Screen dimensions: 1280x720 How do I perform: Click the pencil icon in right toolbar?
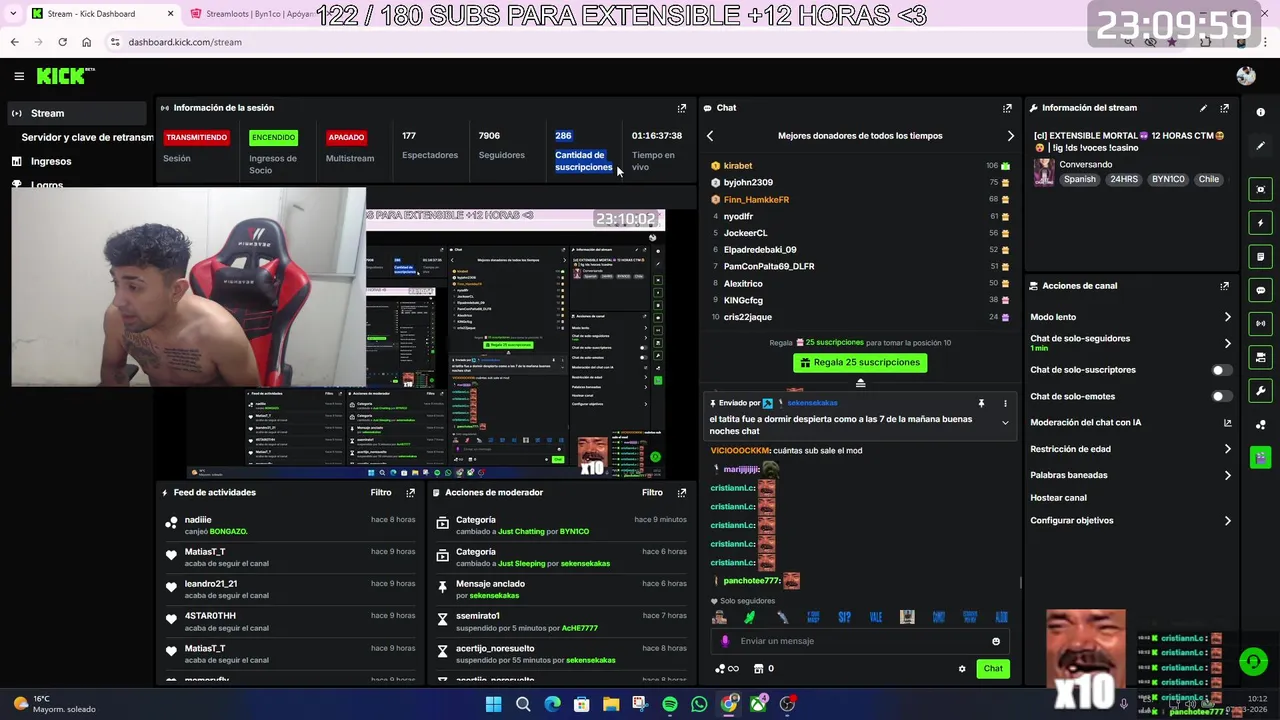(x=1260, y=146)
